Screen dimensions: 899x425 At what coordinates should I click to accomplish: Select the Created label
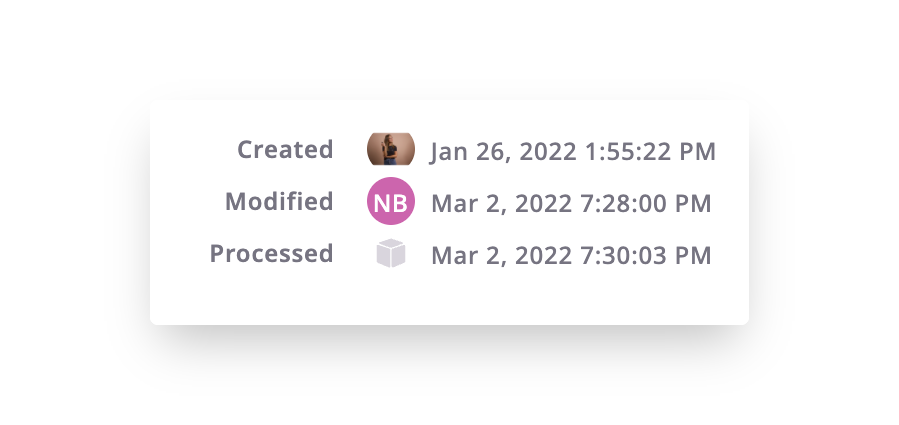285,150
